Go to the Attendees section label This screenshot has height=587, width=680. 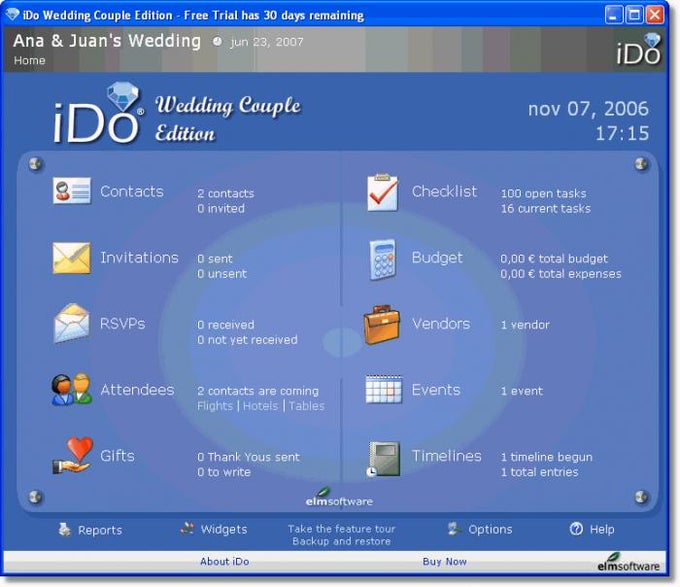click(x=137, y=389)
